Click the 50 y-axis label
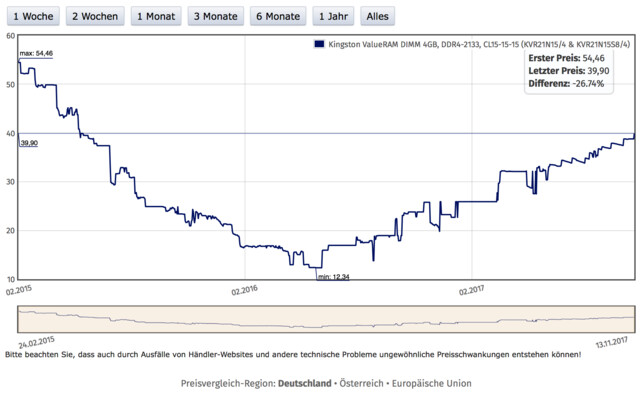640x393 pixels. pyautogui.click(x=10, y=84)
